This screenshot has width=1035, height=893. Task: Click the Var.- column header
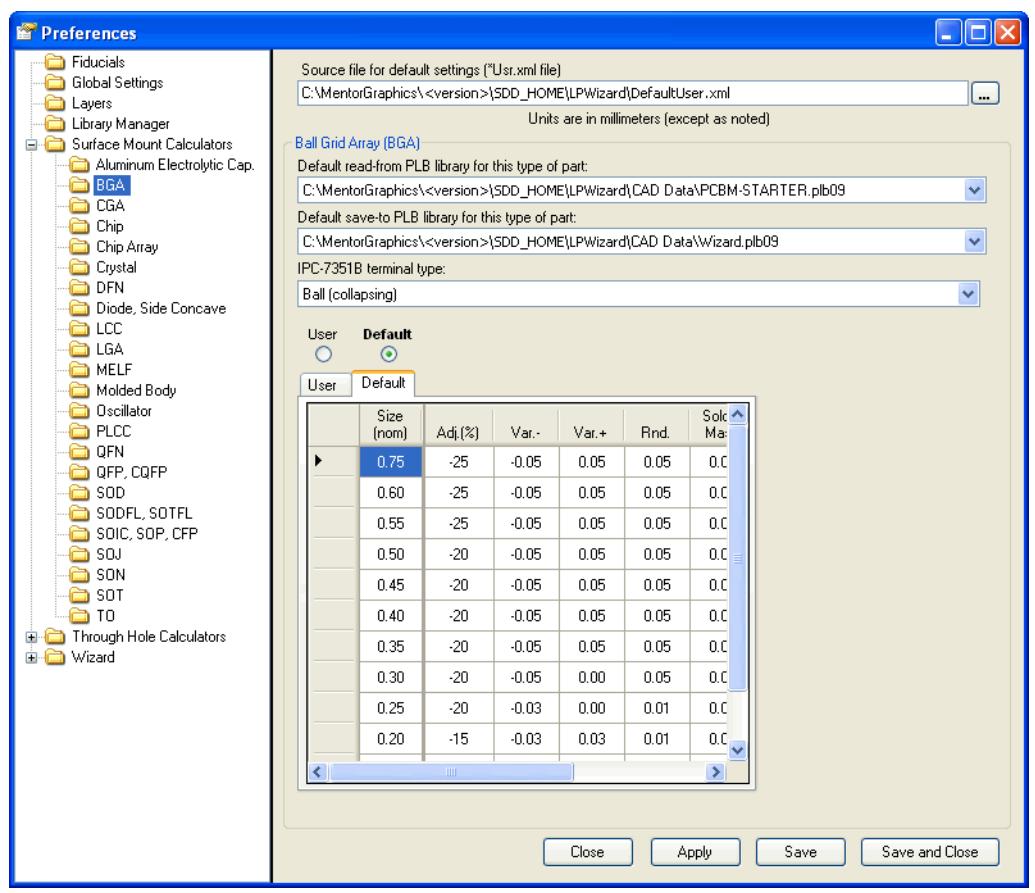coord(525,424)
